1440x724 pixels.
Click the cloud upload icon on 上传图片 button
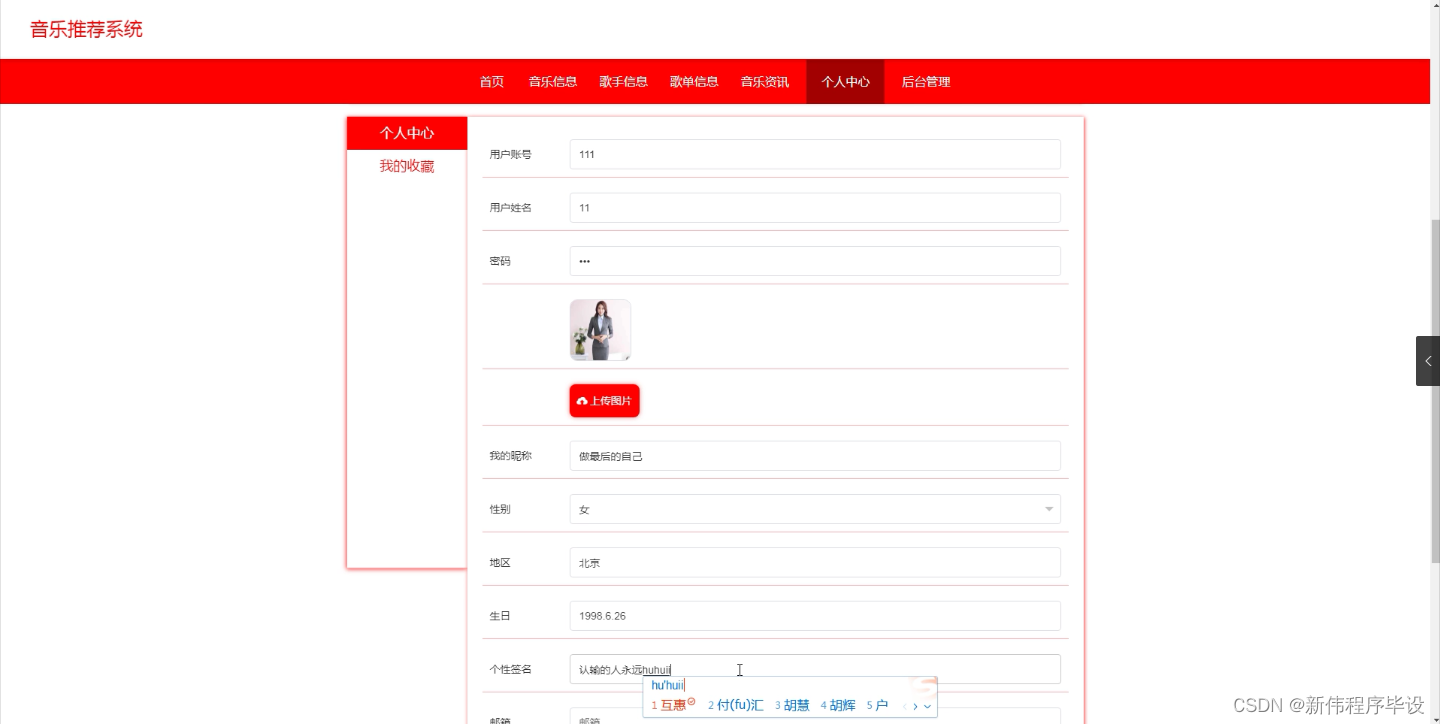point(583,400)
